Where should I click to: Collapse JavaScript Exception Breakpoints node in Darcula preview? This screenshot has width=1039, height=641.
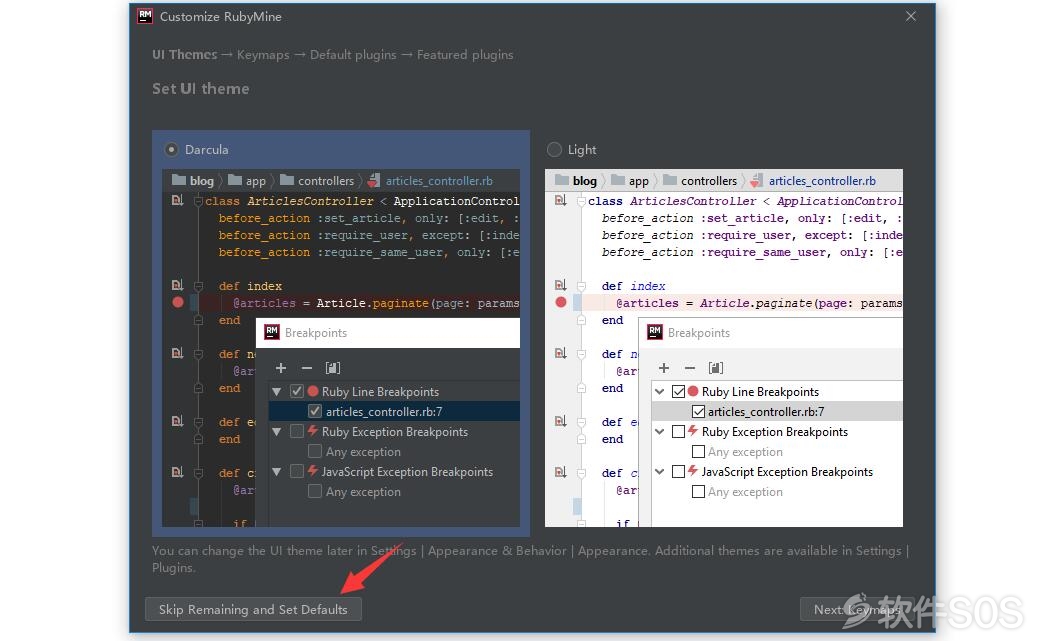point(277,471)
